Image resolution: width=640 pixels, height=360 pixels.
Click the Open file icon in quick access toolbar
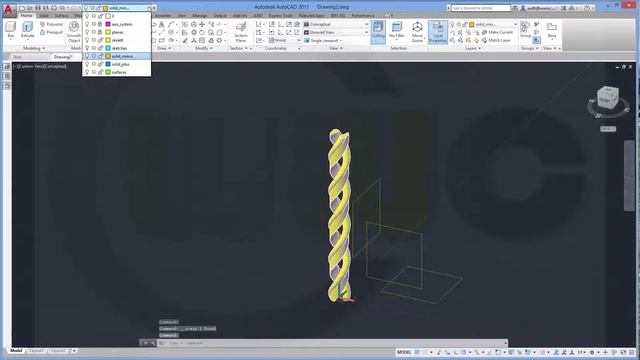pyautogui.click(x=30, y=8)
